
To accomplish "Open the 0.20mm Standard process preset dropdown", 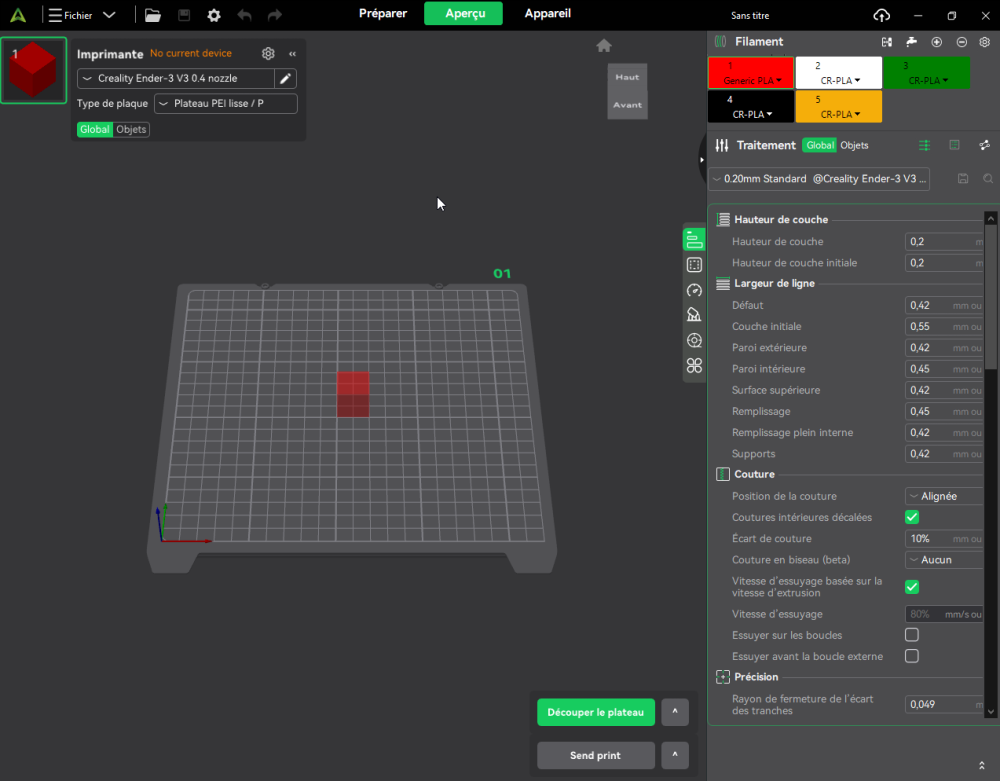I will point(819,179).
